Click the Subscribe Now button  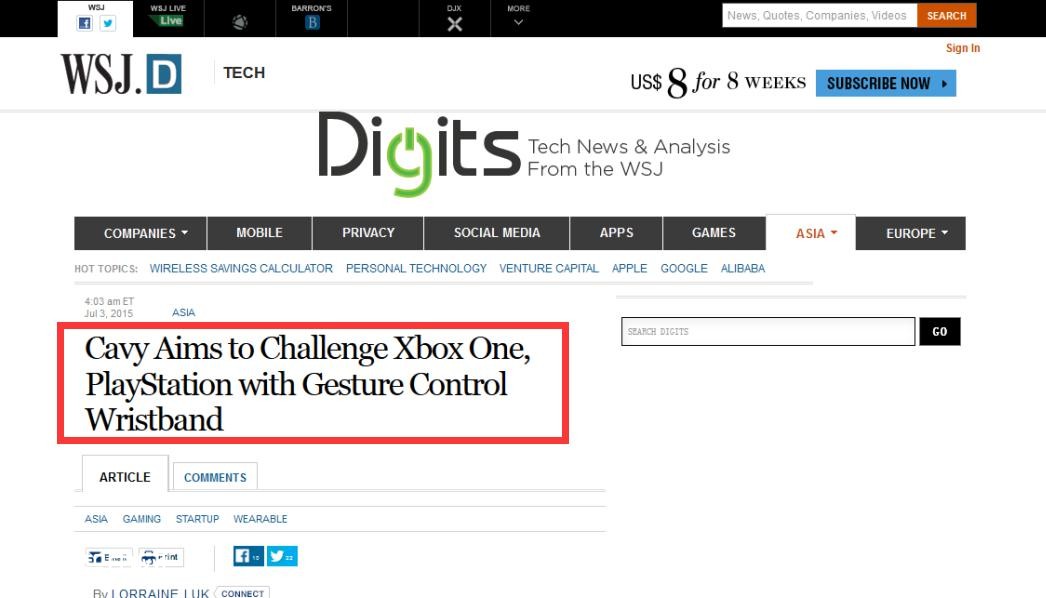(x=886, y=83)
